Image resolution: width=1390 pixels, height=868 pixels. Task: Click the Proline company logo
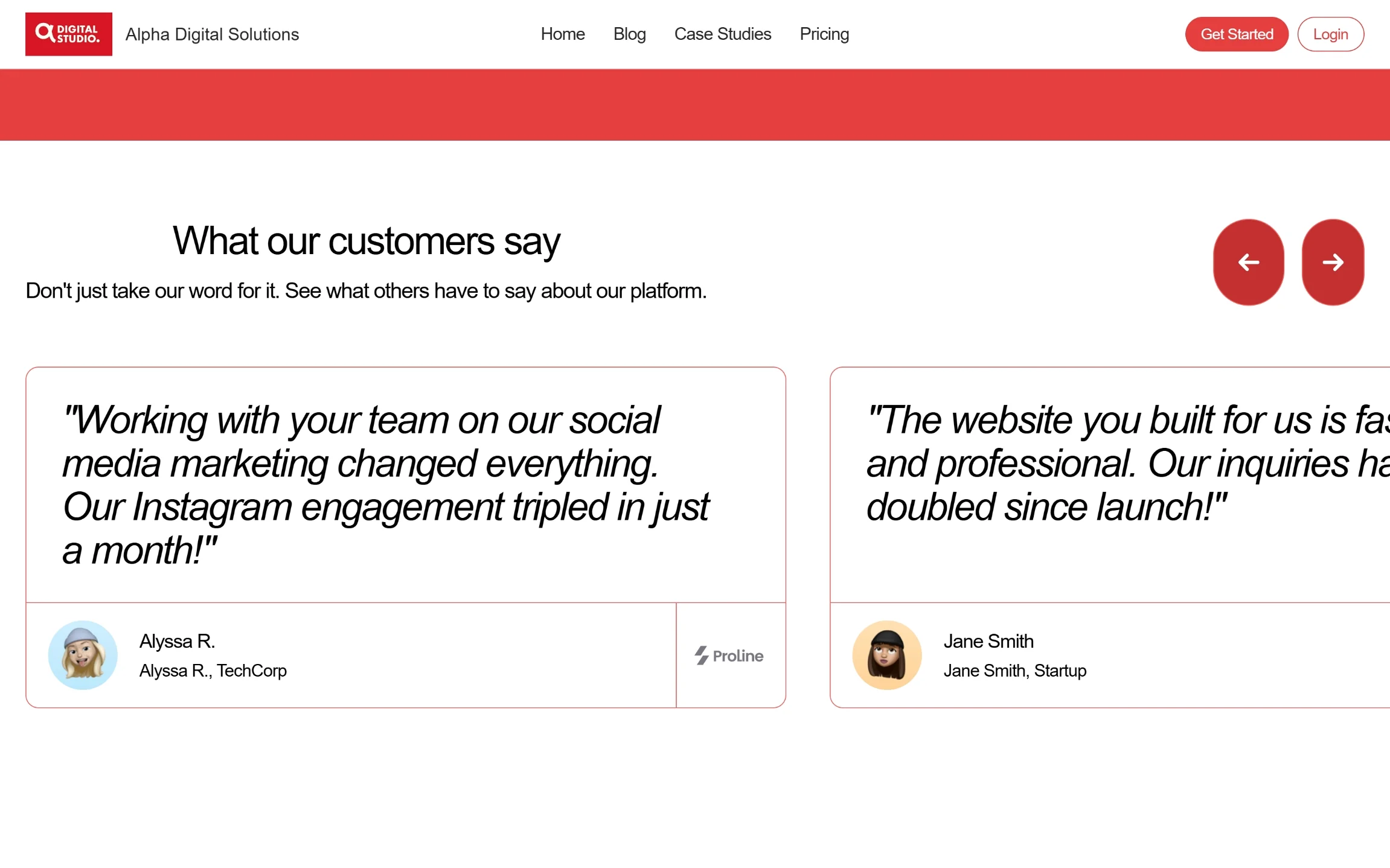click(729, 656)
